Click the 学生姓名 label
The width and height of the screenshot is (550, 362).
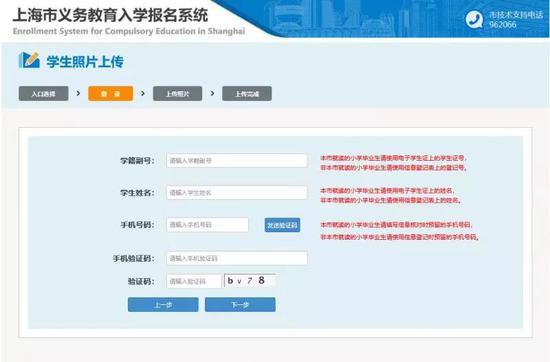click(138, 193)
